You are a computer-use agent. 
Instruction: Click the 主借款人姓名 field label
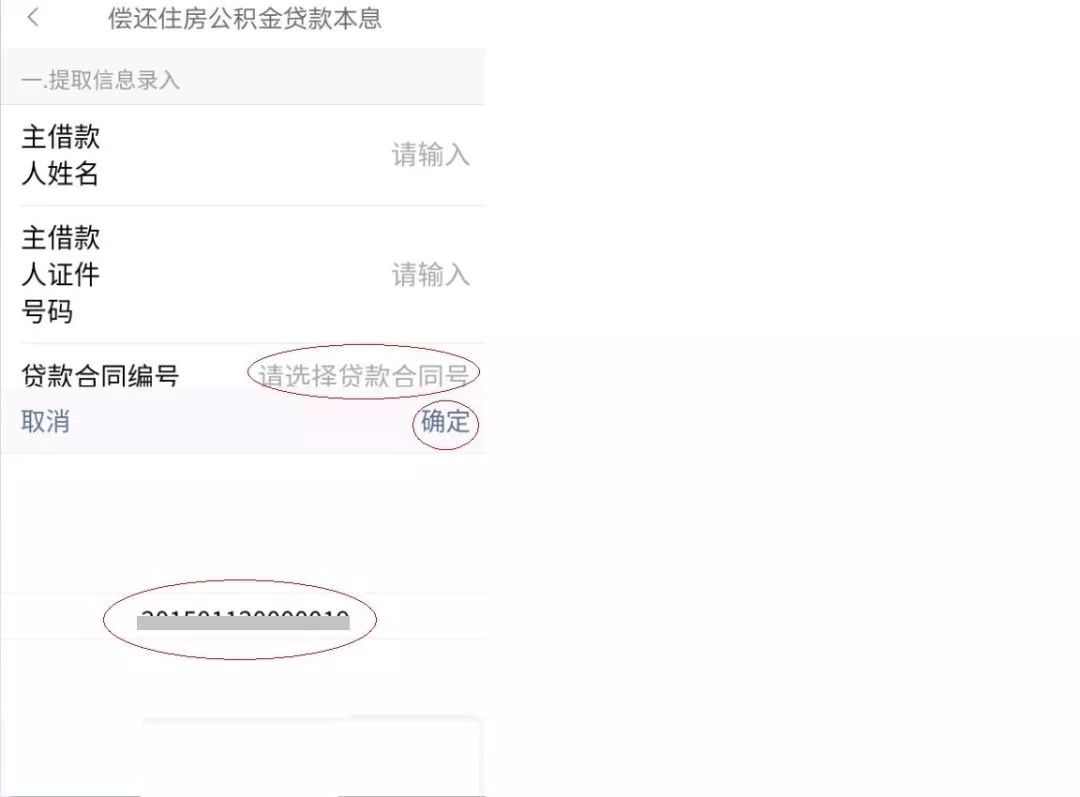click(x=61, y=155)
